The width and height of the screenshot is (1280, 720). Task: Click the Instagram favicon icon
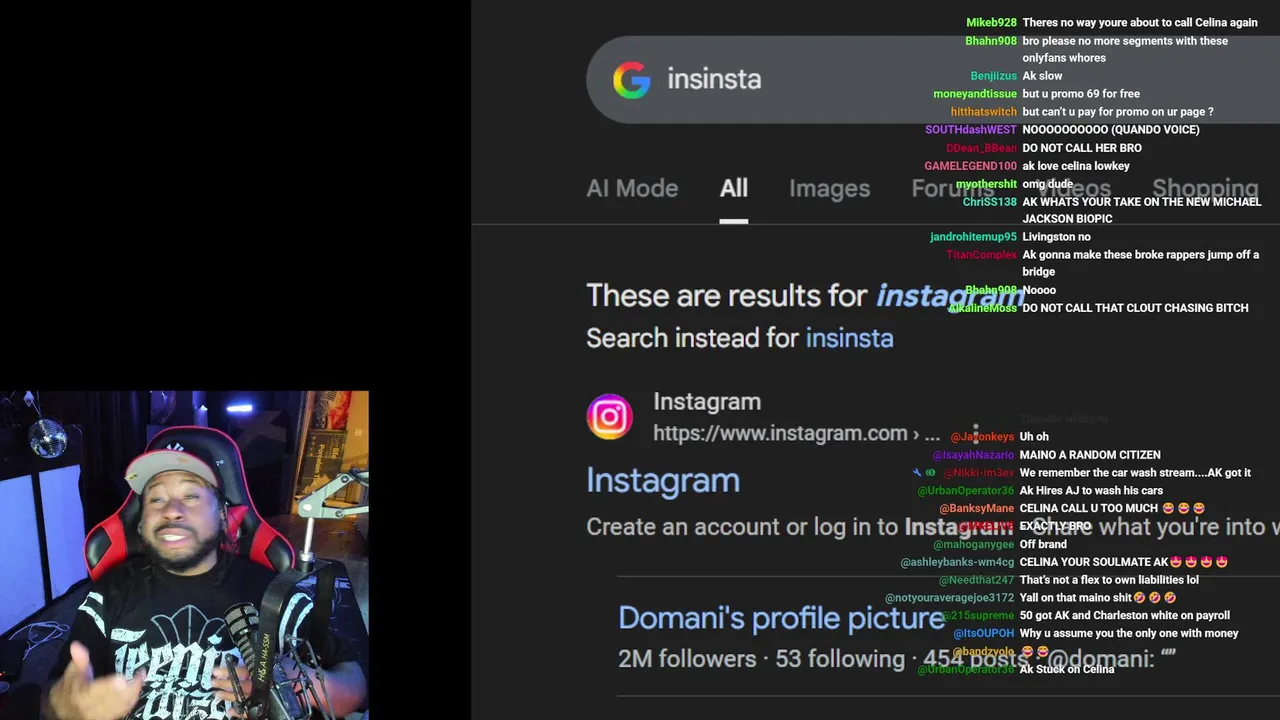[609, 417]
